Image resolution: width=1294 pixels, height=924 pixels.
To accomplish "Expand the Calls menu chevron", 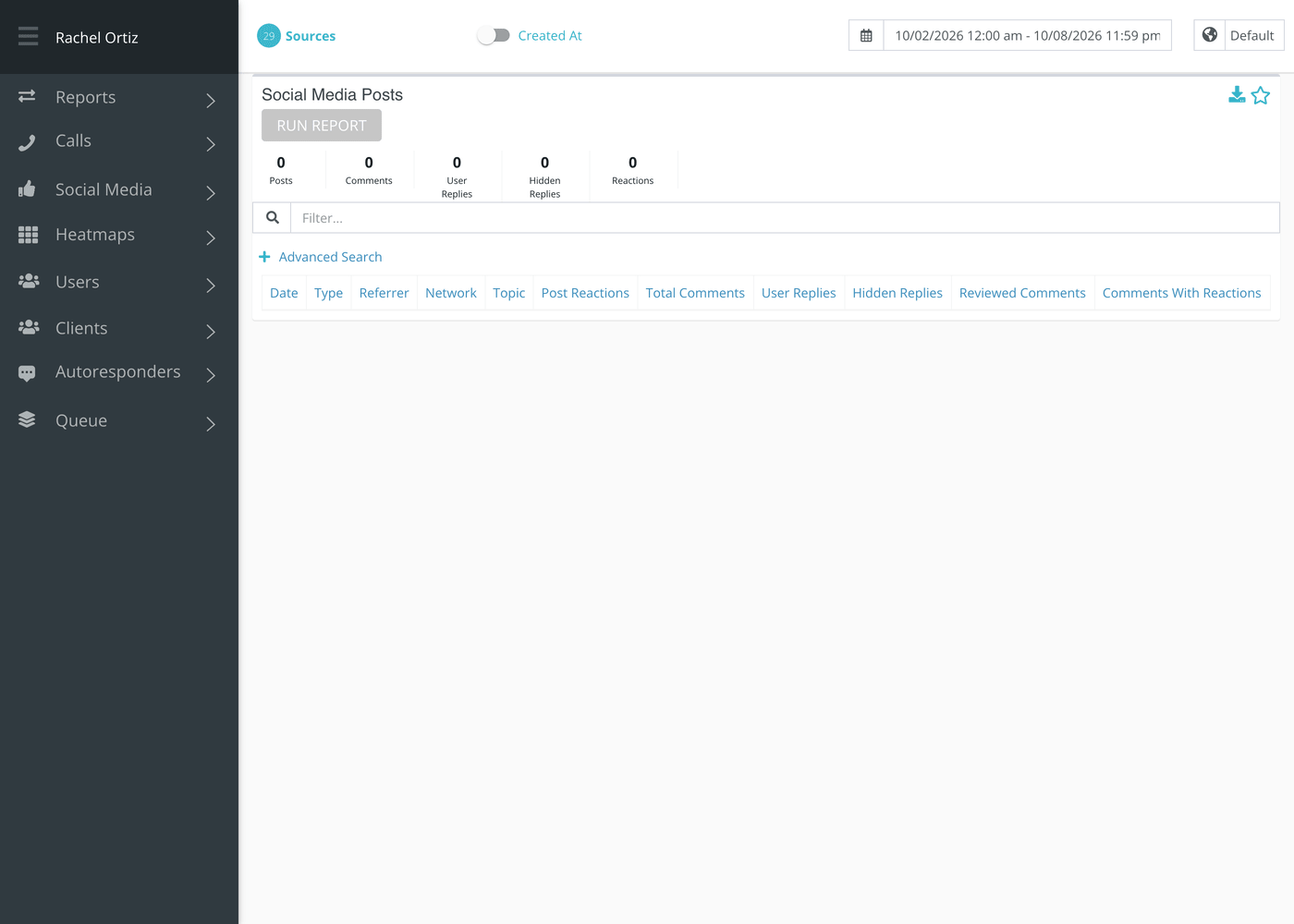I will pos(211,143).
